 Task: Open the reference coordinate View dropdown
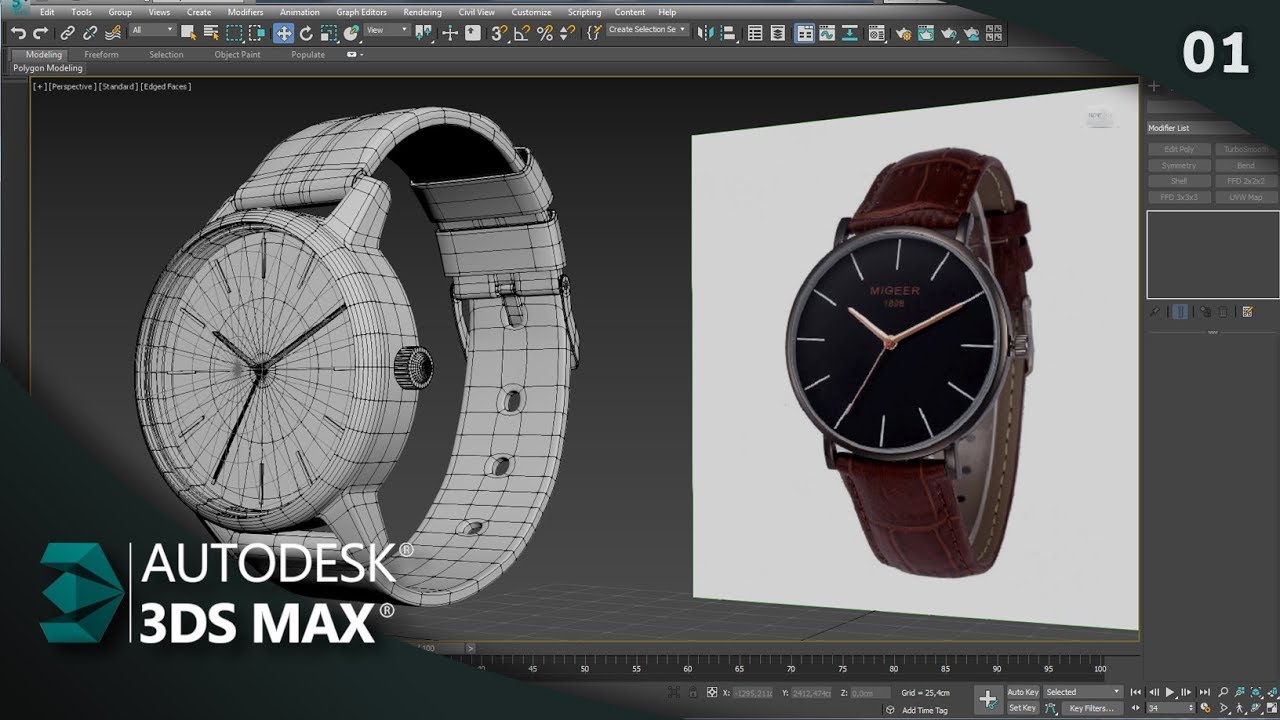pyautogui.click(x=387, y=30)
